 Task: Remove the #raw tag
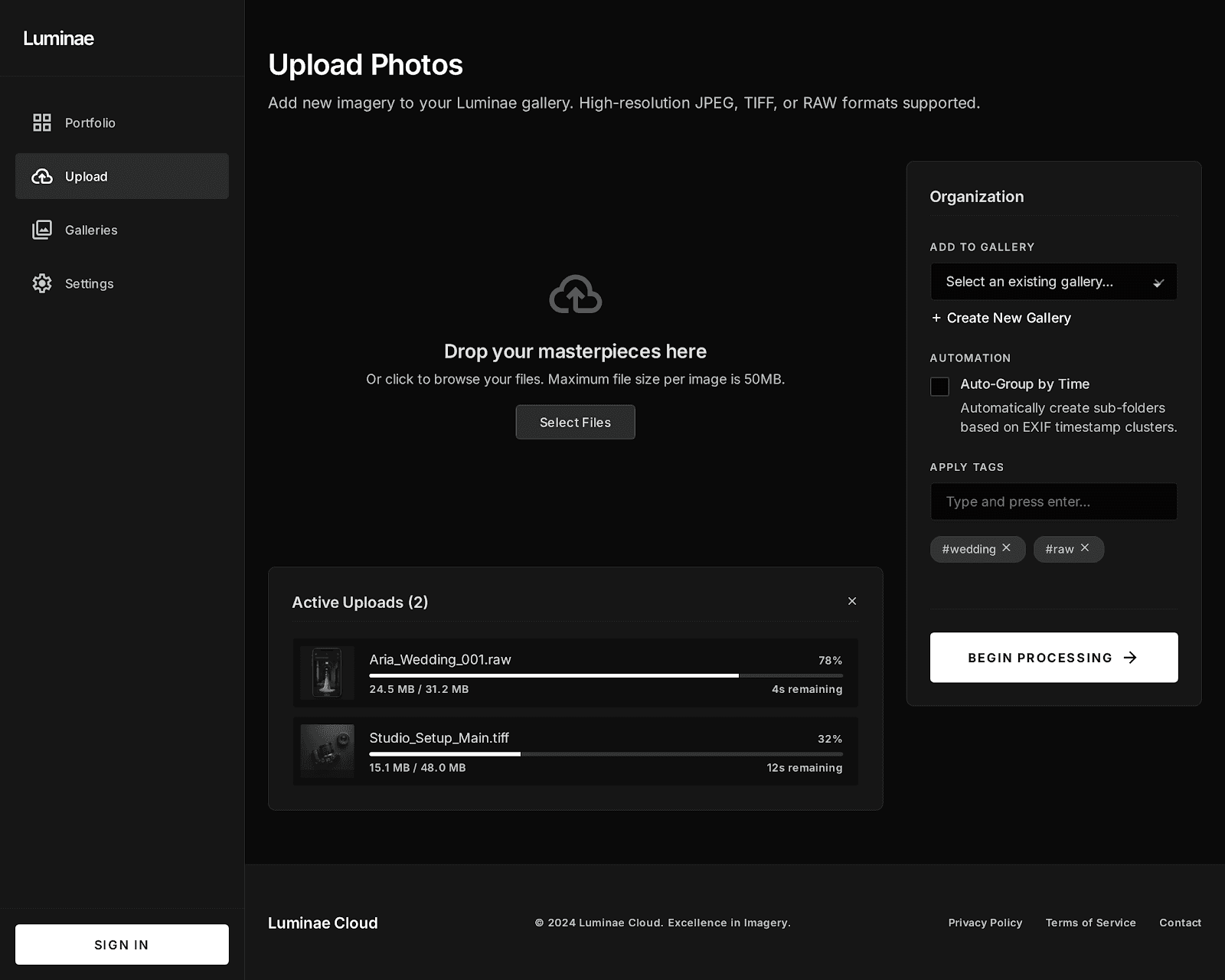[x=1085, y=548]
